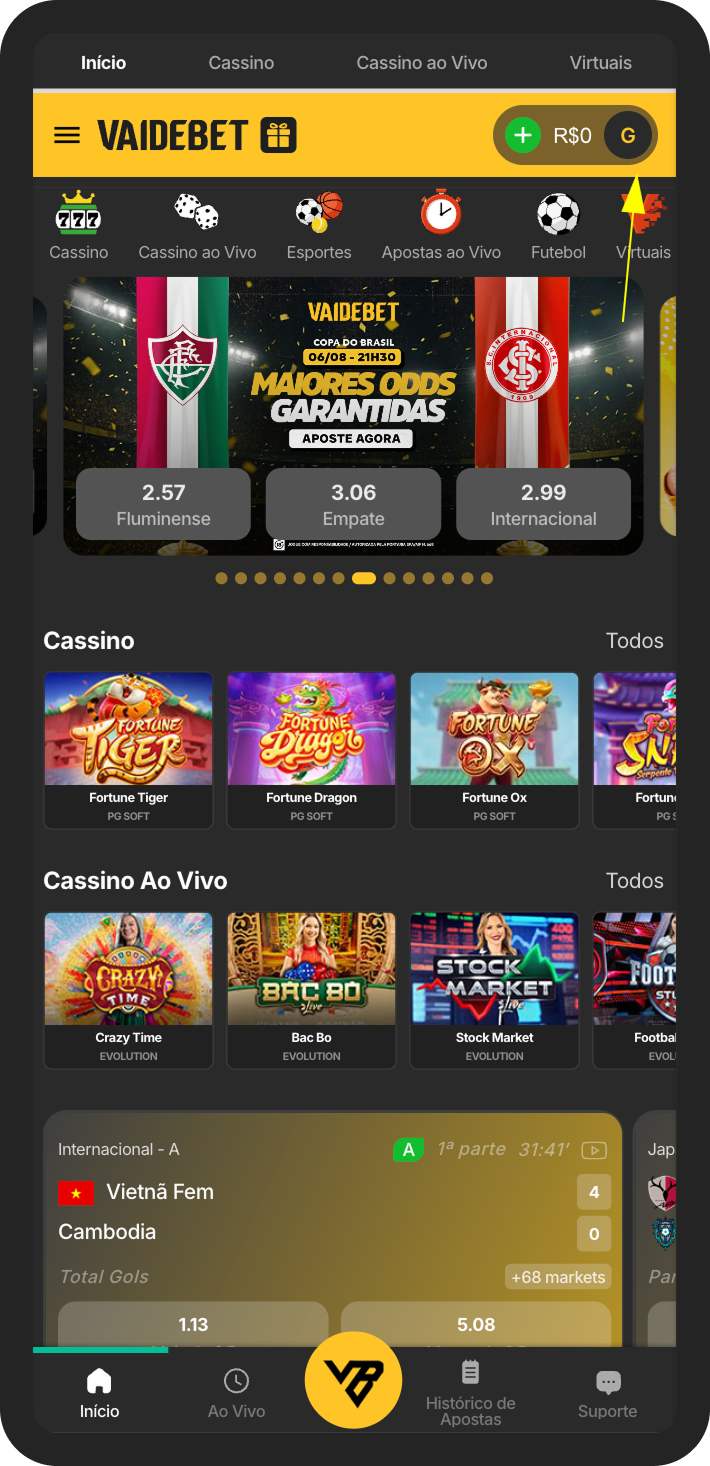Open Suporte chat in bottom bar

click(607, 1396)
